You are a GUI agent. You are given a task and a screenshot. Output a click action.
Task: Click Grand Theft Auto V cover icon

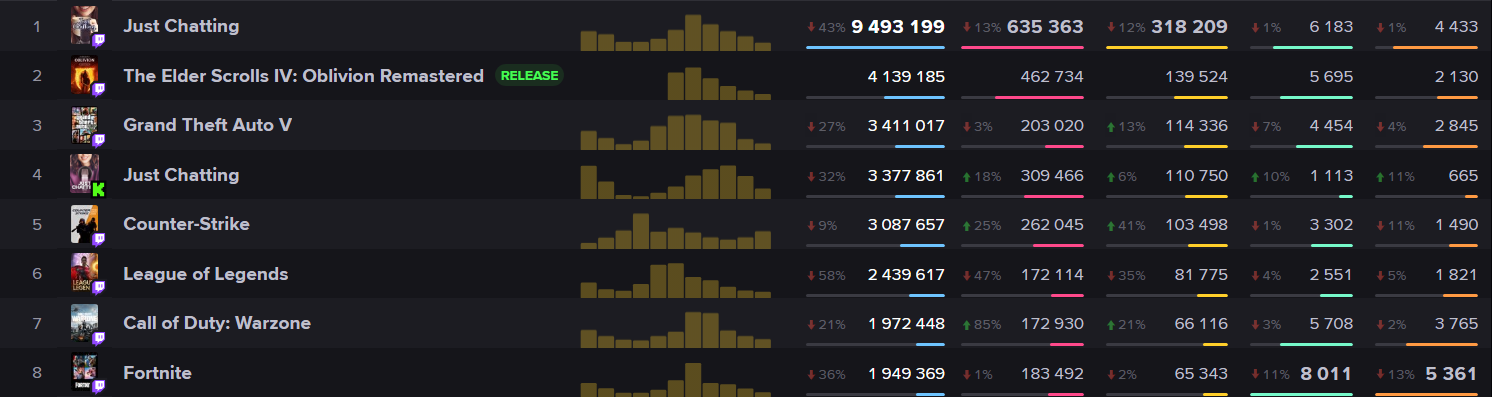click(85, 125)
